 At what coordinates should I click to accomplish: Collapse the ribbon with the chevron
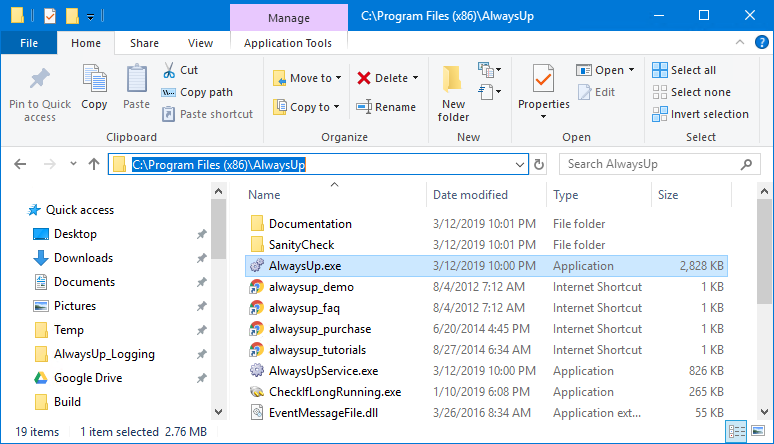click(x=739, y=42)
